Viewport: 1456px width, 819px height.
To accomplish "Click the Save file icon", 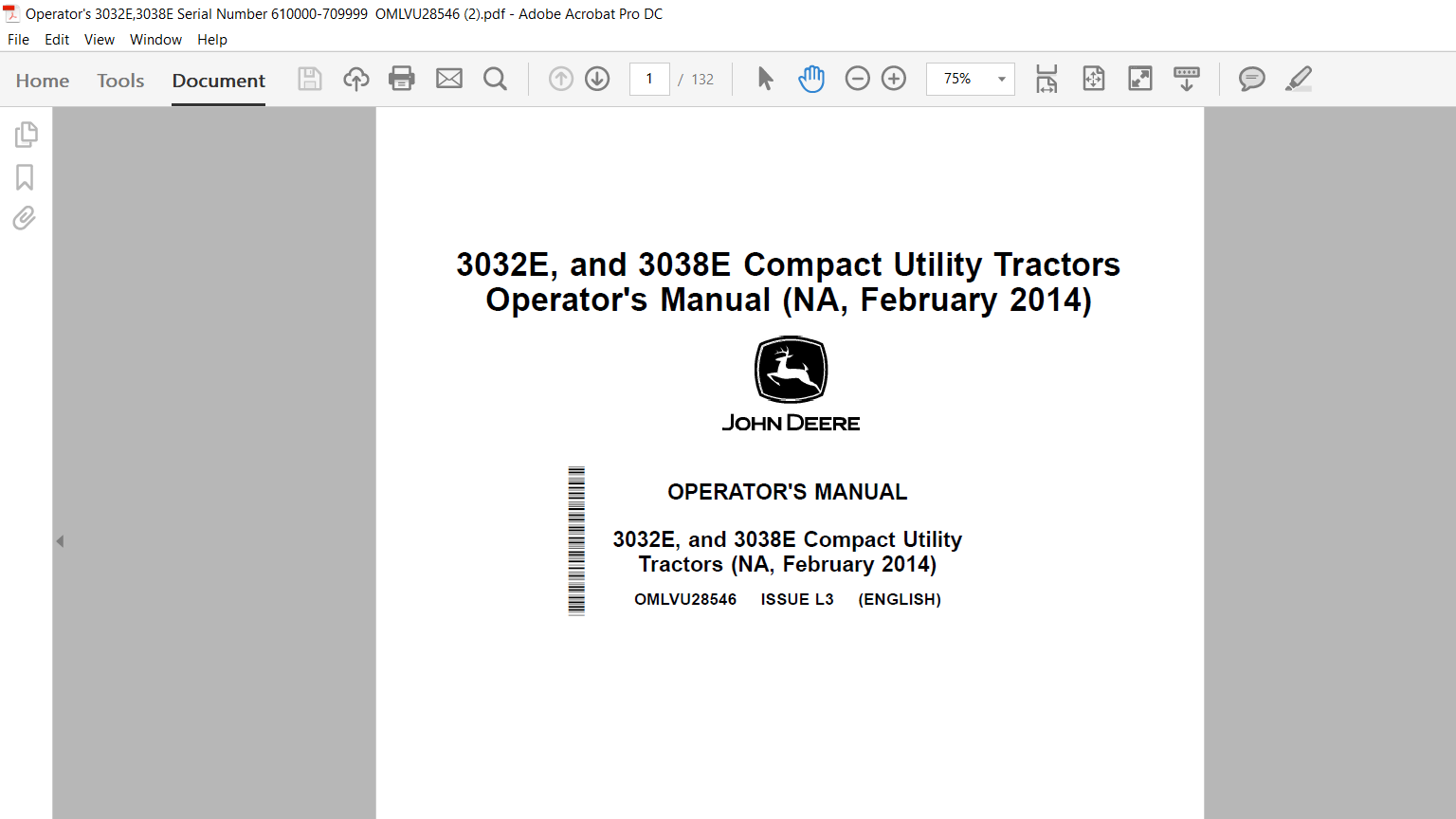I will [x=310, y=79].
